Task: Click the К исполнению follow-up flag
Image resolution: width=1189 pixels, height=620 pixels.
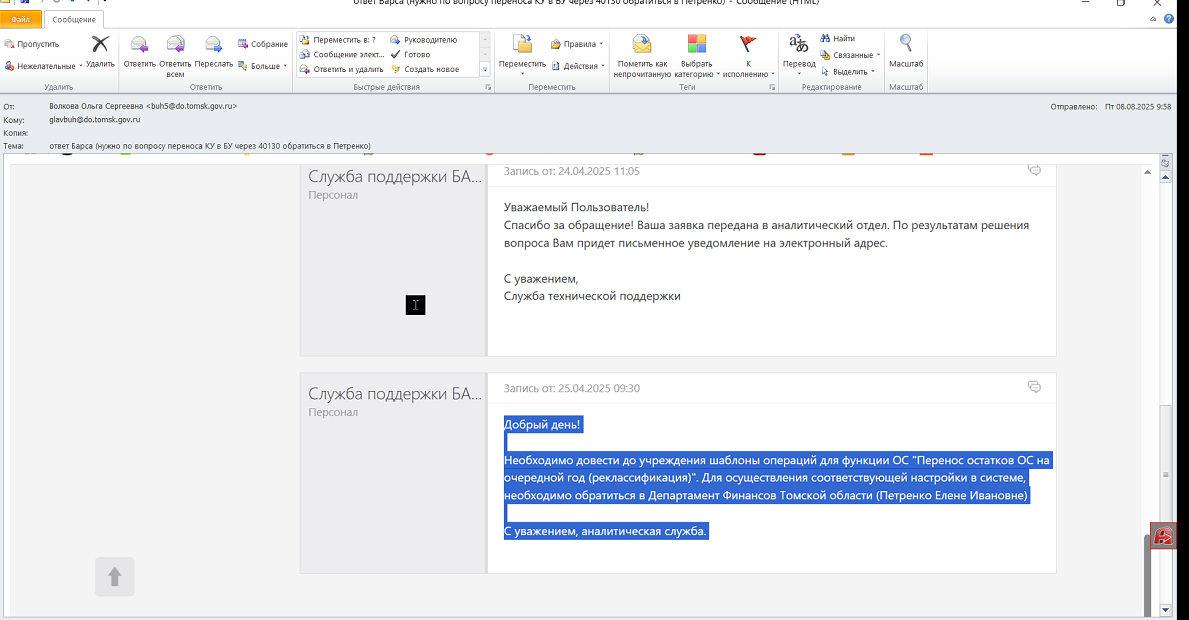Action: point(748,44)
